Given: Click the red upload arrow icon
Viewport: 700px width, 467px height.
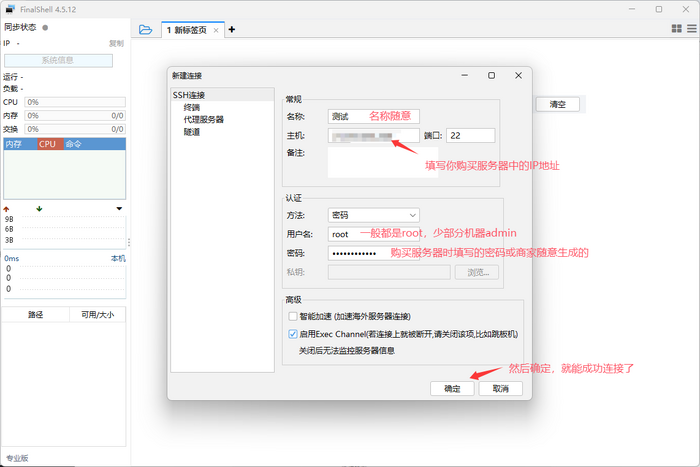Looking at the screenshot, I should [6, 209].
